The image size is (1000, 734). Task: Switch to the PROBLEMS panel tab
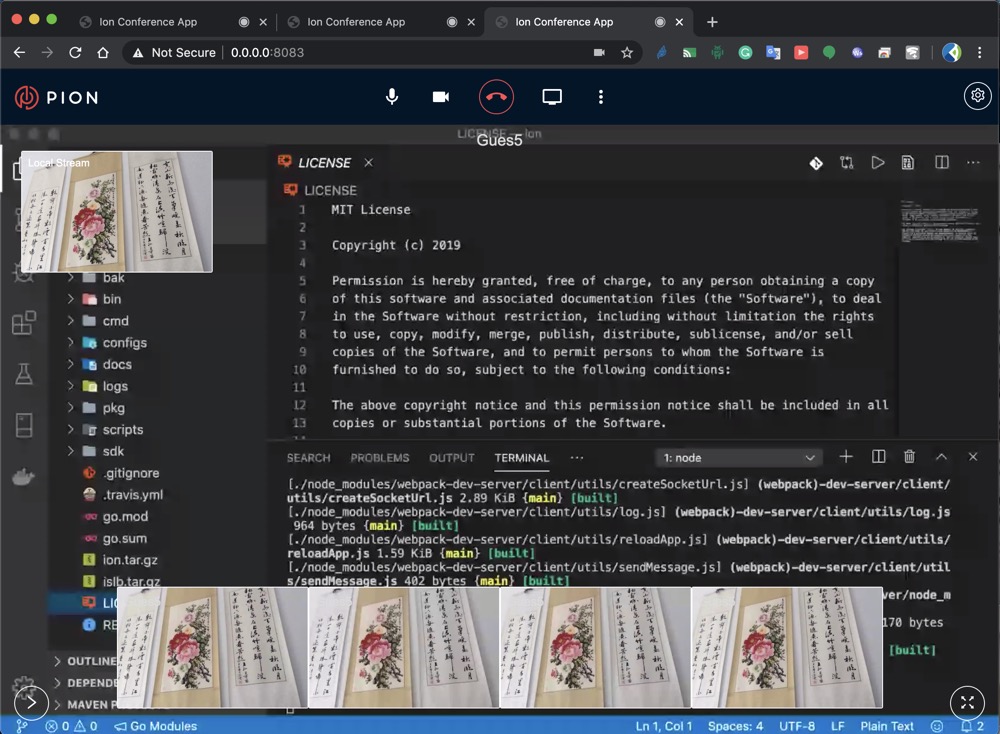[379, 458]
